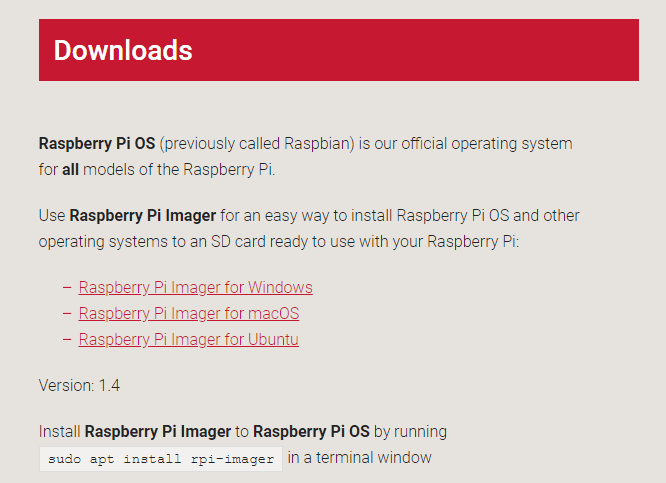Viewport: 666px width, 483px height.
Task: Click the word Install in the last paragraph
Action: pos(59,432)
